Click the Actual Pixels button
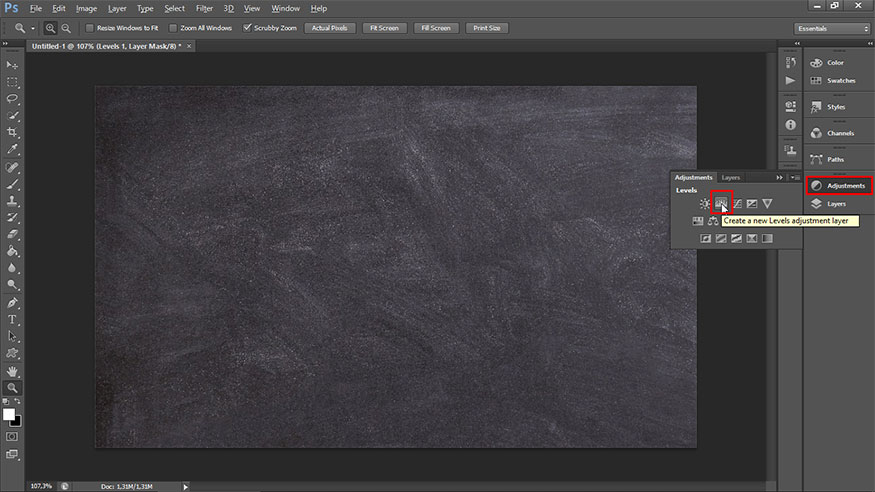This screenshot has height=492, width=875. [329, 28]
